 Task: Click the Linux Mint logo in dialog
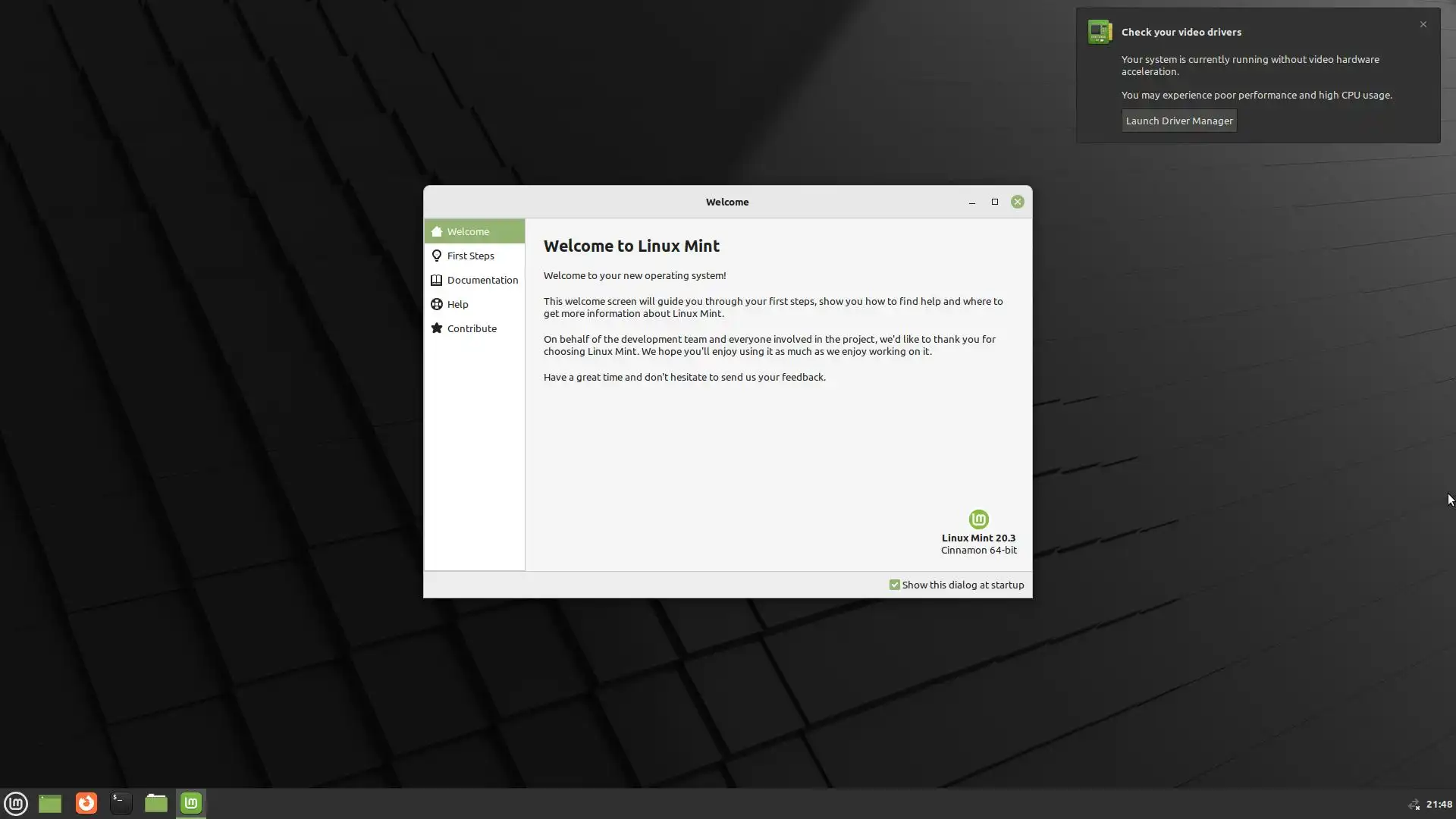(978, 519)
